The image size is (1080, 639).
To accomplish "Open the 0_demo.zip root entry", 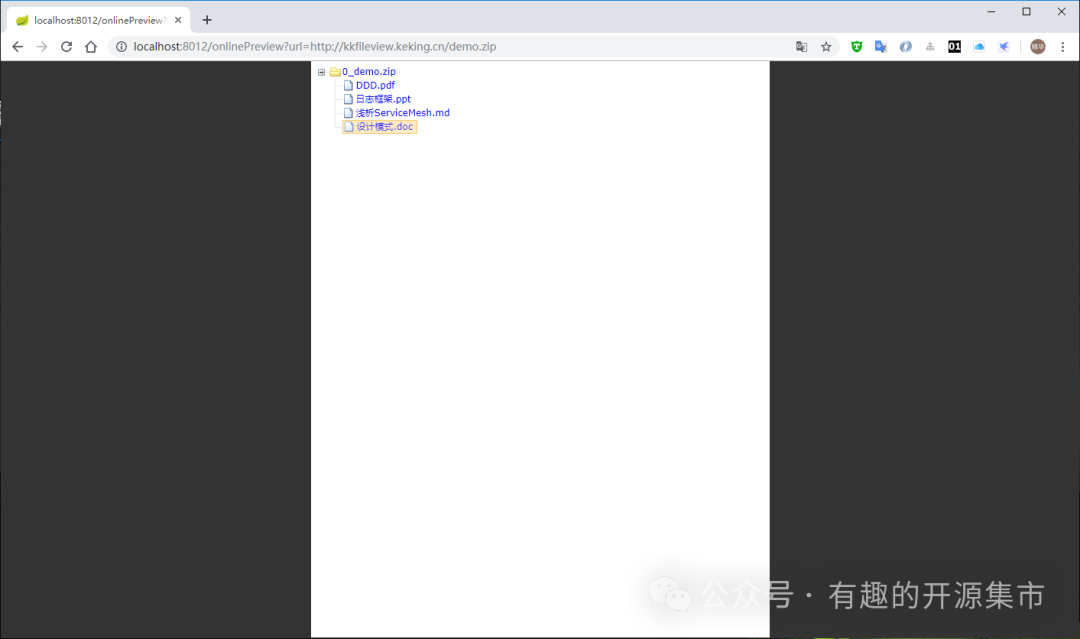I will point(369,72).
